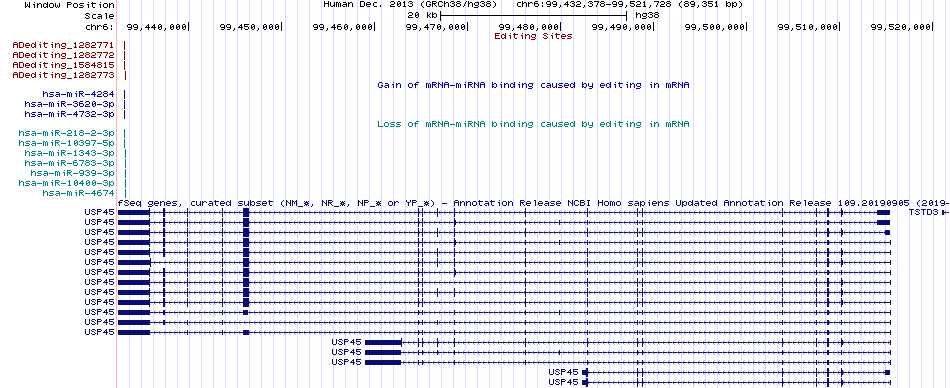
Task: Click red site mark beside ADediting_1282771
Action: pyautogui.click(x=124, y=45)
